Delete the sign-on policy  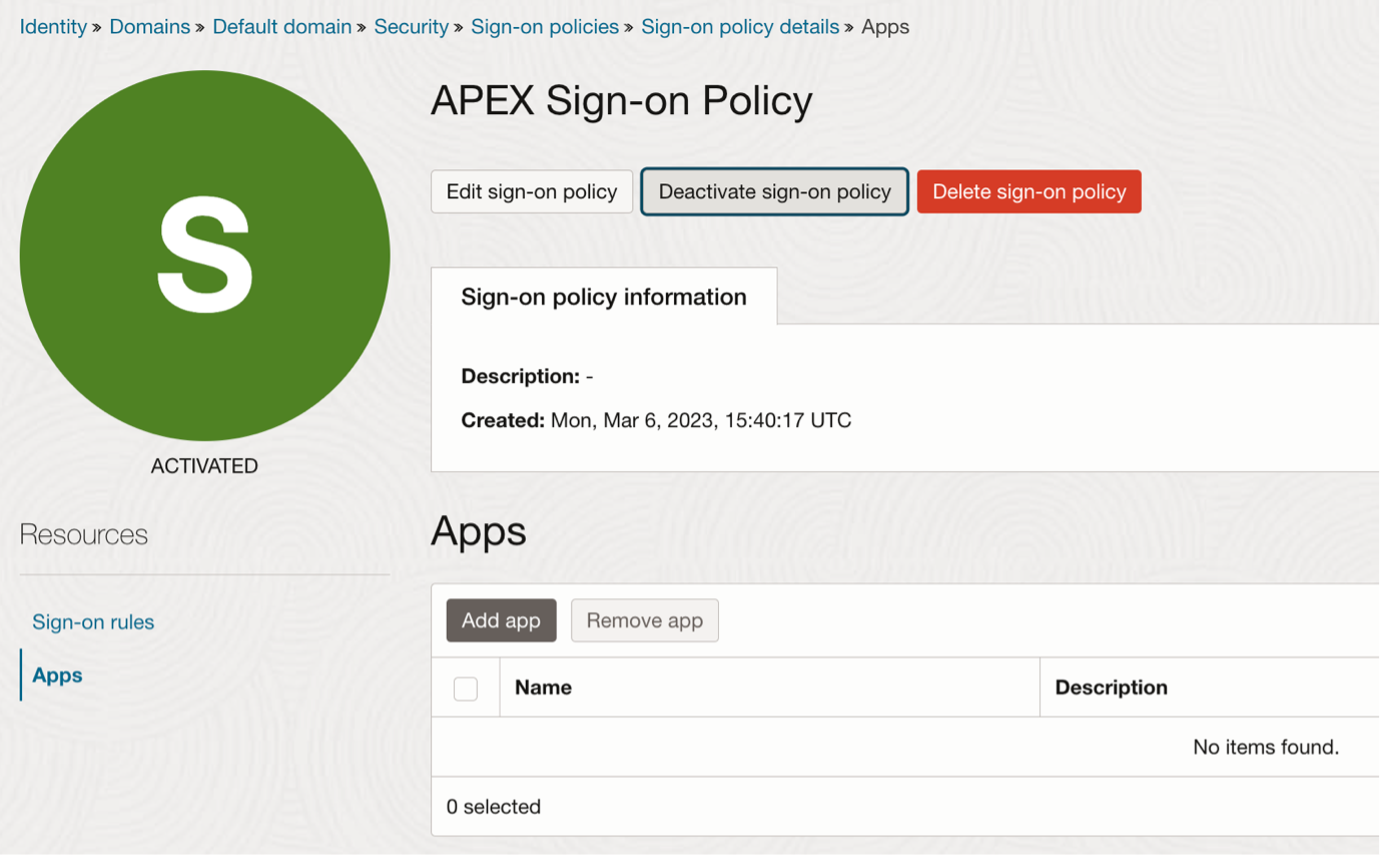click(1029, 191)
